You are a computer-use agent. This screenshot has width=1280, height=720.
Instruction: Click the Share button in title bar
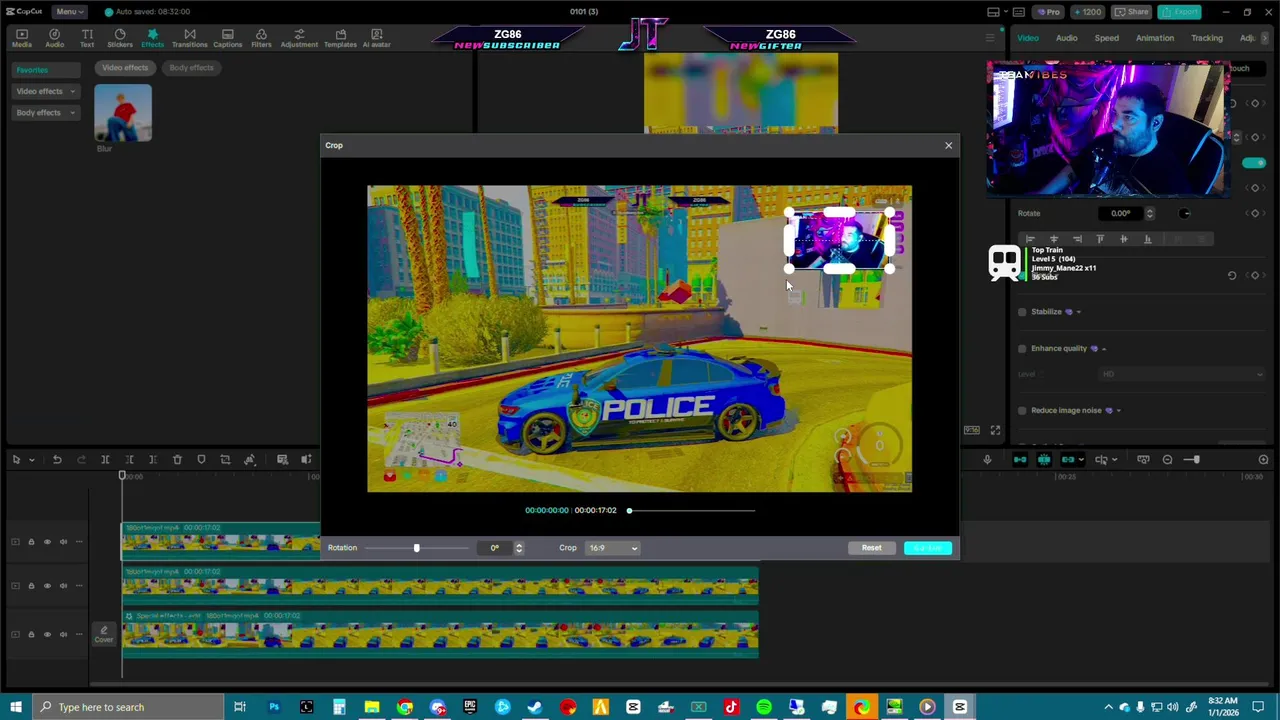coord(1132,11)
